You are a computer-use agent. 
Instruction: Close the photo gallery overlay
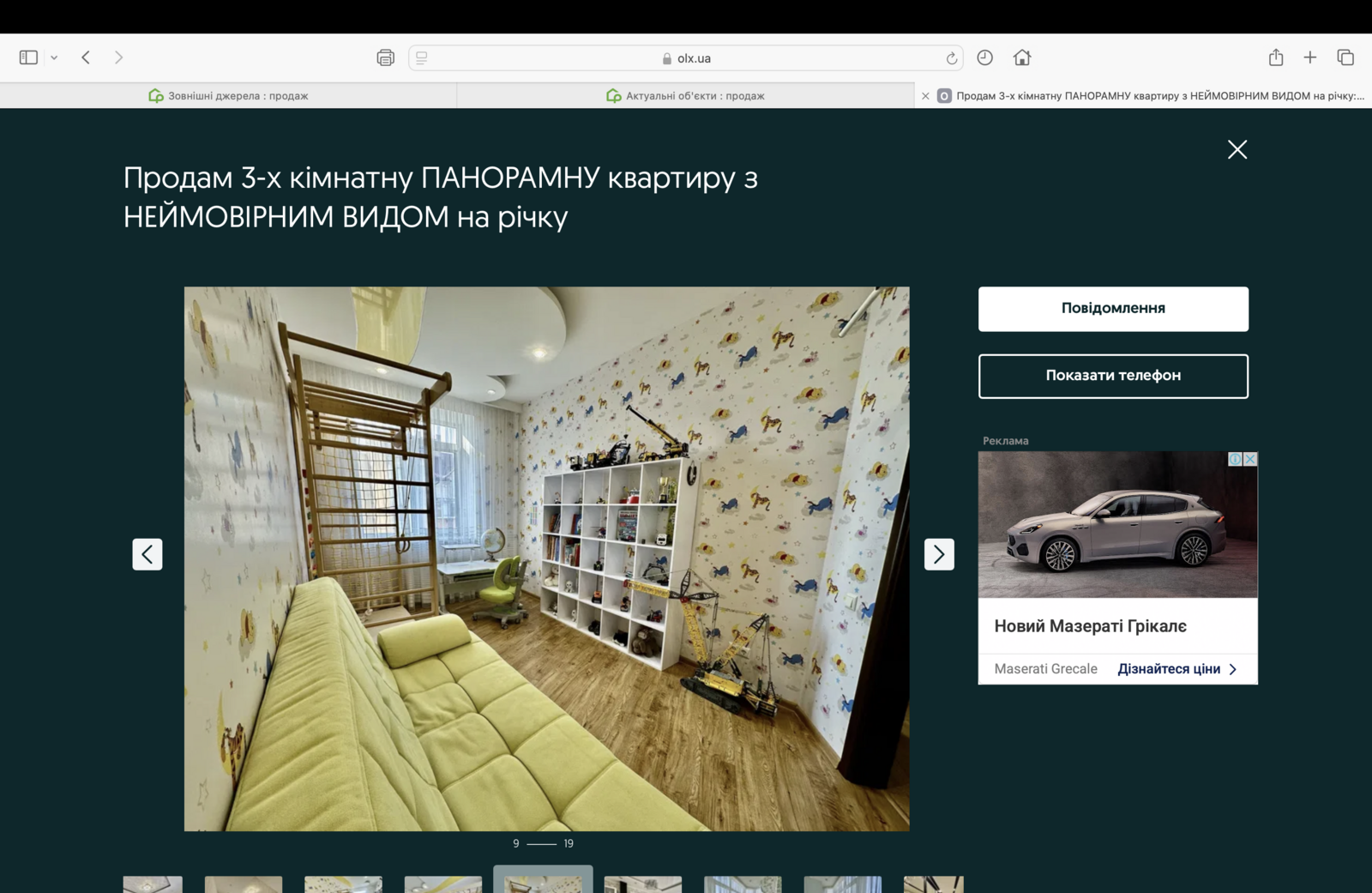[x=1237, y=149]
